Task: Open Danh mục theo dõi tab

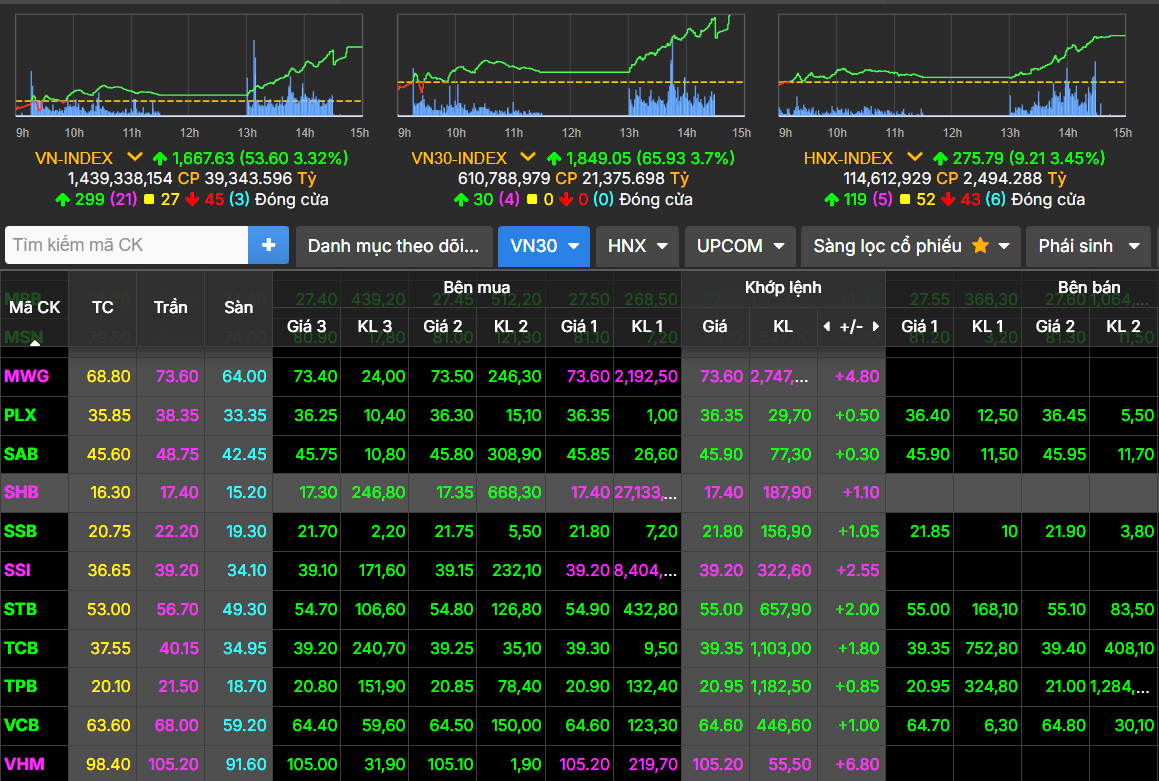Action: coord(393,246)
